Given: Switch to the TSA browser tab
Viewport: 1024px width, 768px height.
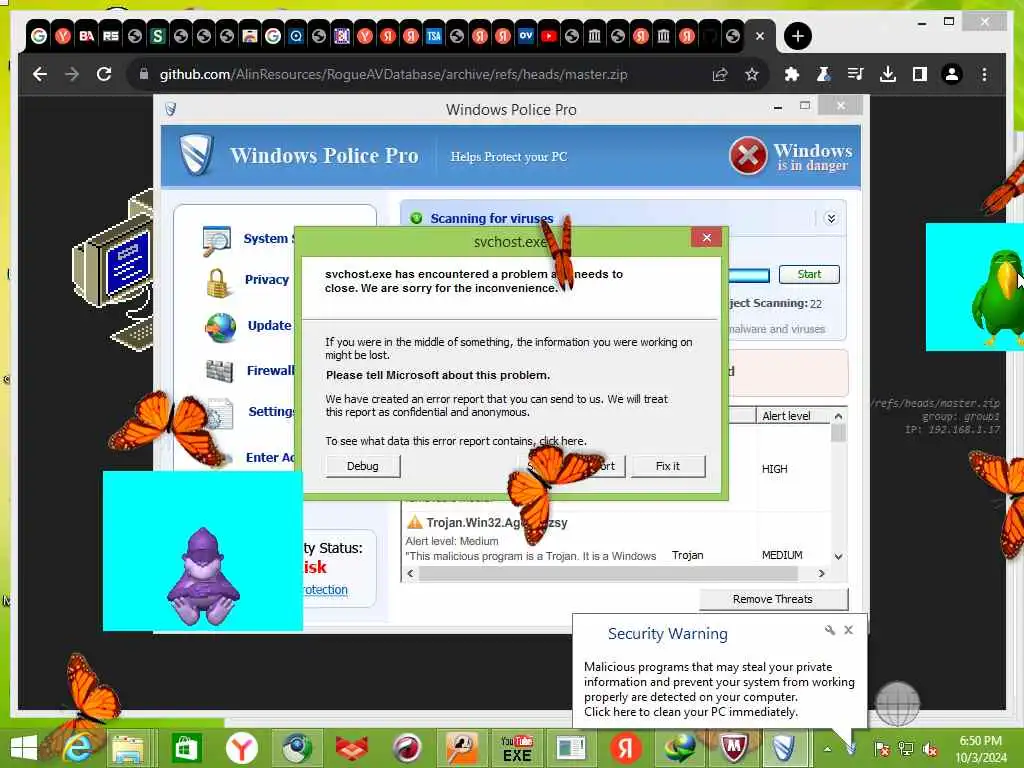Looking at the screenshot, I should tap(434, 36).
